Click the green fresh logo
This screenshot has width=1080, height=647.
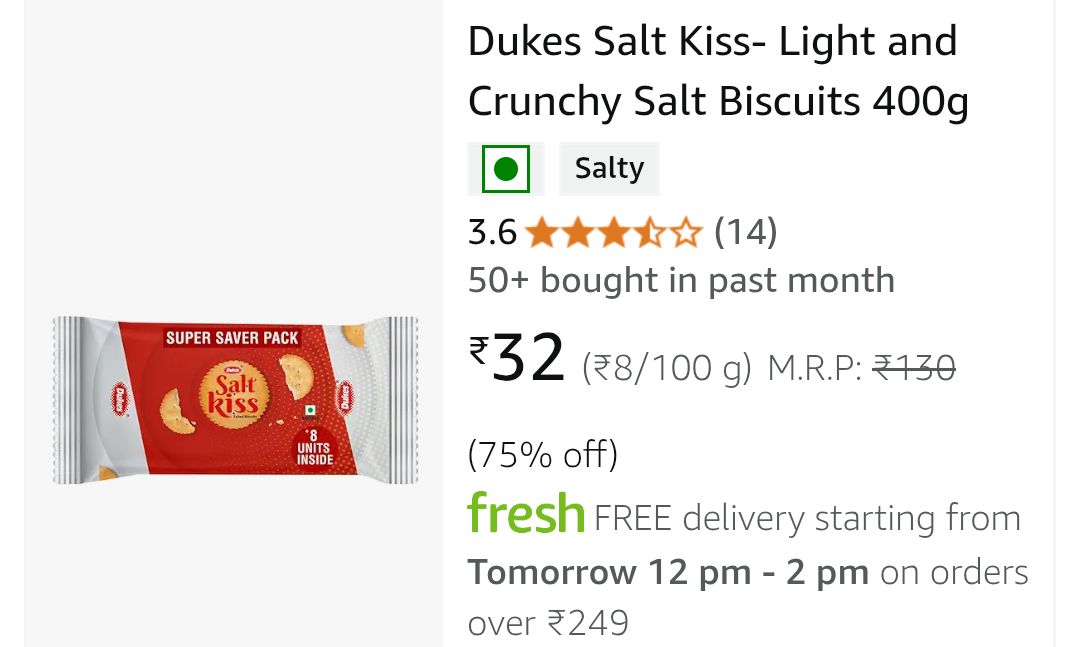coord(525,514)
